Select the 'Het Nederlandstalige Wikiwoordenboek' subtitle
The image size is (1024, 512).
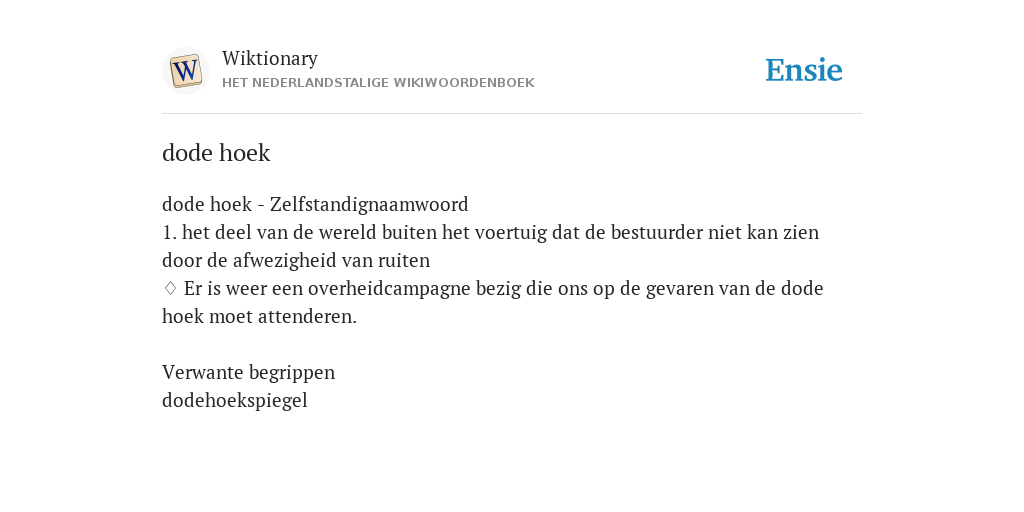tap(378, 83)
